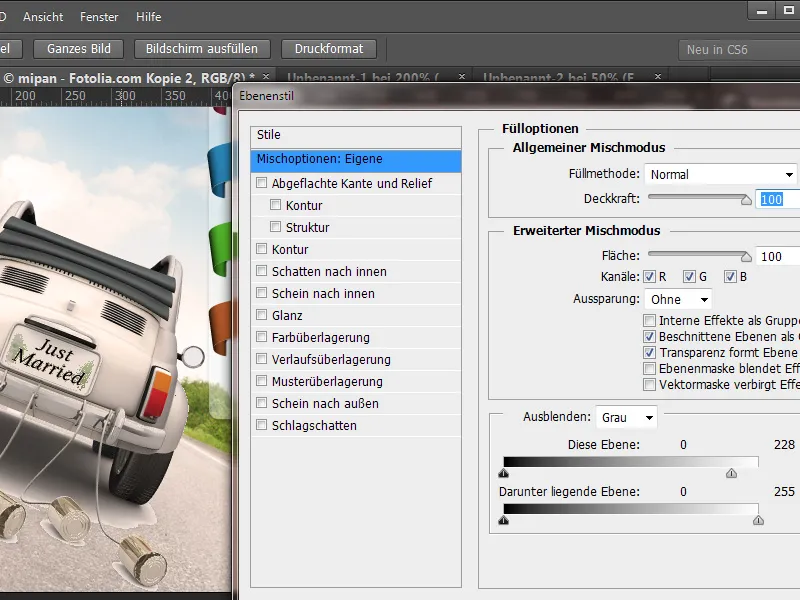800x600 pixels.
Task: Enable the Kontur sub-option under Abgeflachte Kante
Action: point(276,205)
